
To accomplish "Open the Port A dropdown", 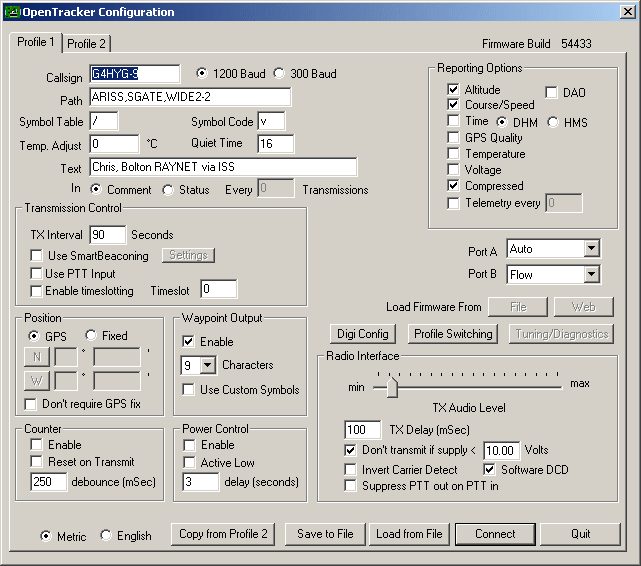I will click(592, 248).
